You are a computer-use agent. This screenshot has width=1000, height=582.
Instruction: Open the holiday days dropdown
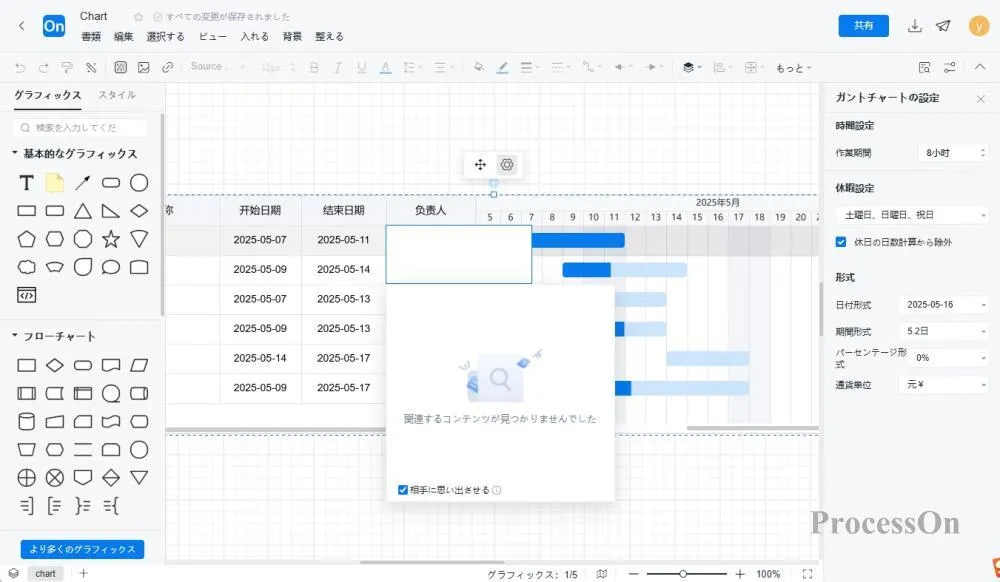(x=912, y=215)
